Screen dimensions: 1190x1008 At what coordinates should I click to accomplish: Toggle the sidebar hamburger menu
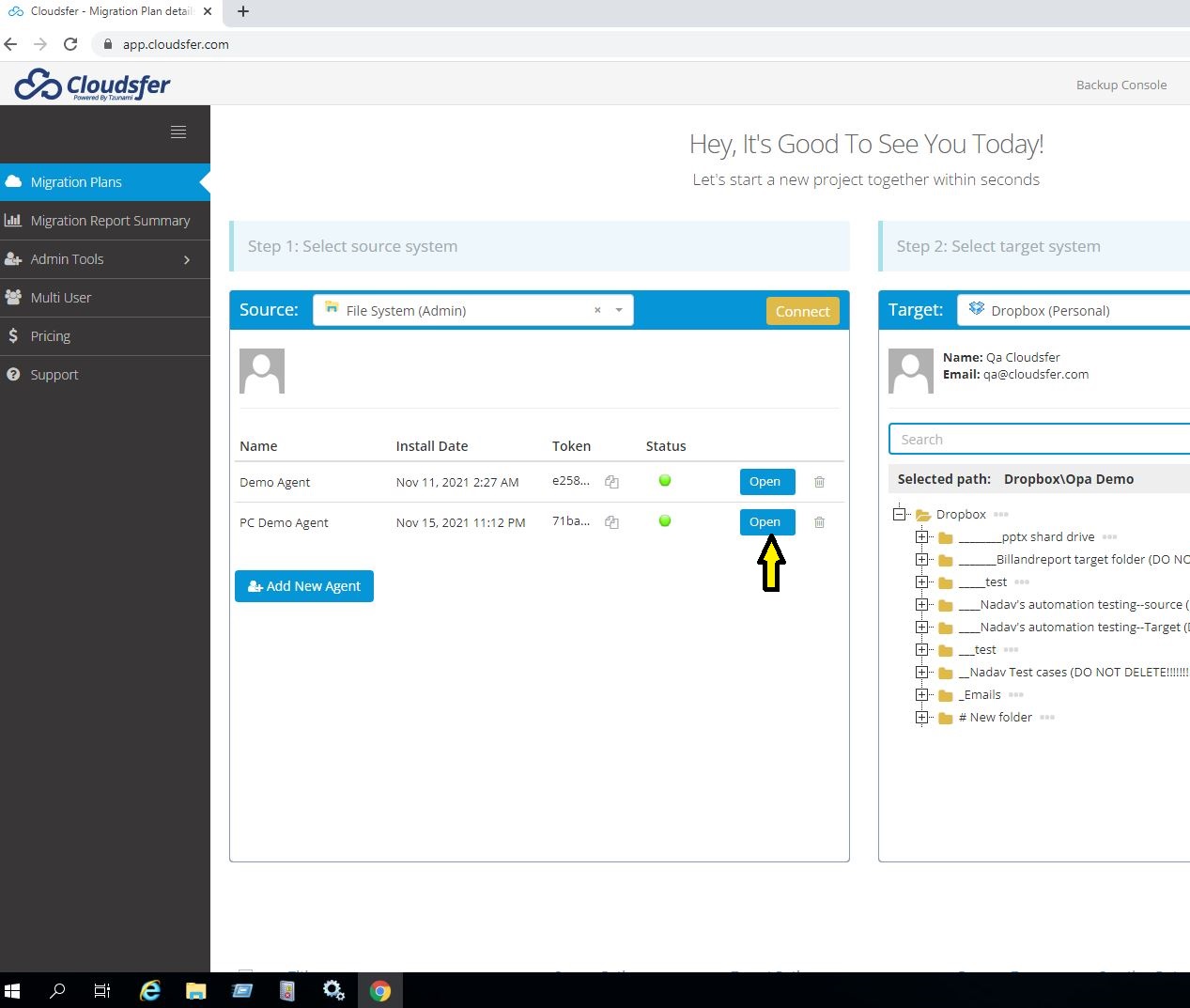pyautogui.click(x=178, y=132)
